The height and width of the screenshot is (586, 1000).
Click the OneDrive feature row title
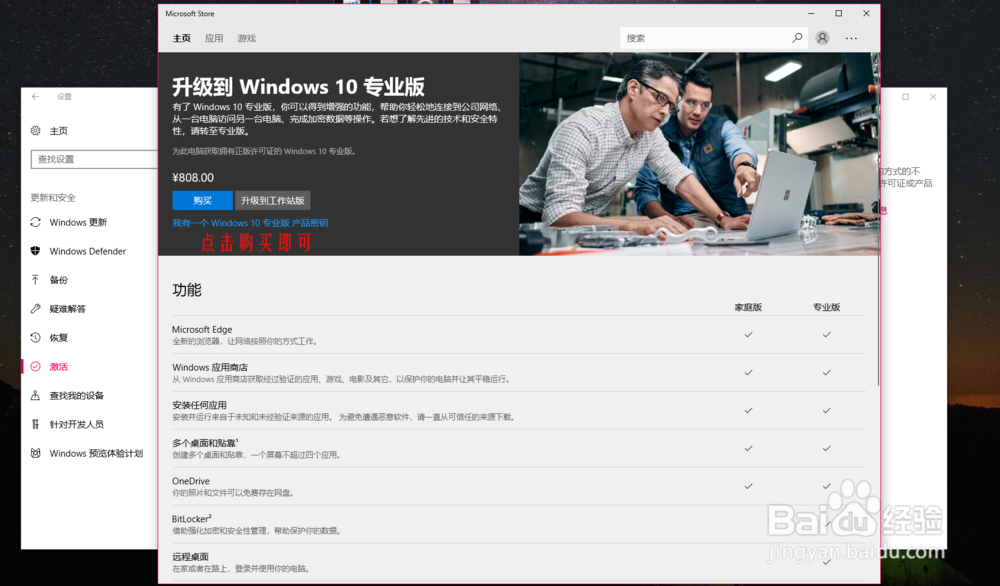(x=191, y=481)
